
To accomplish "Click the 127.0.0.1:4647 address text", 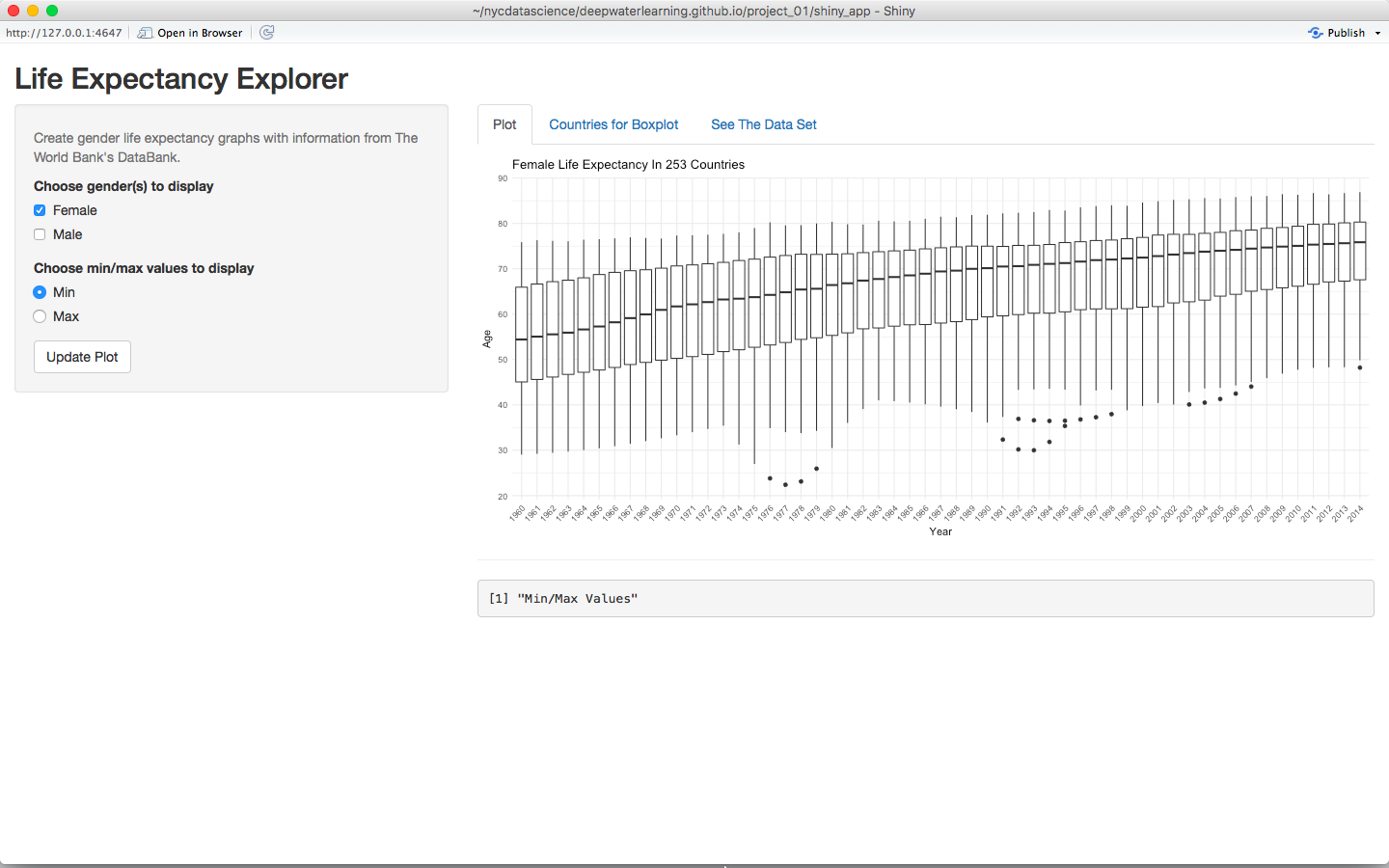I will 64,33.
